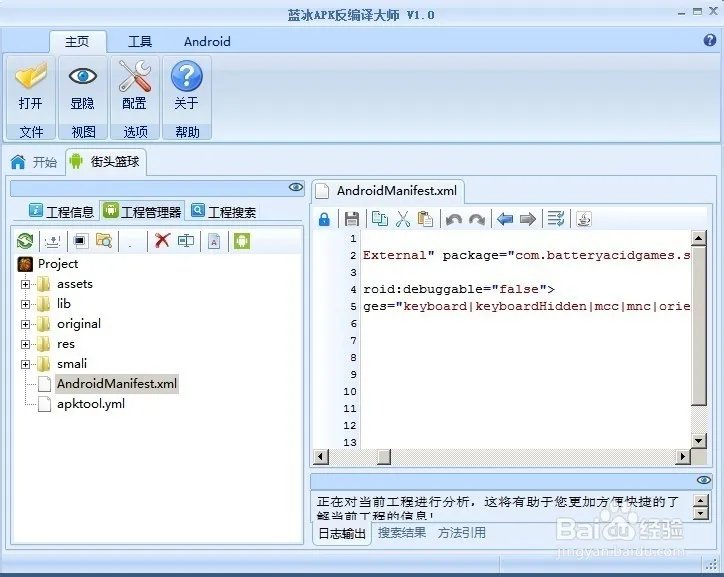Click the 关于 (About) help icon
Screen dimensions: 724x577
[x=186, y=86]
